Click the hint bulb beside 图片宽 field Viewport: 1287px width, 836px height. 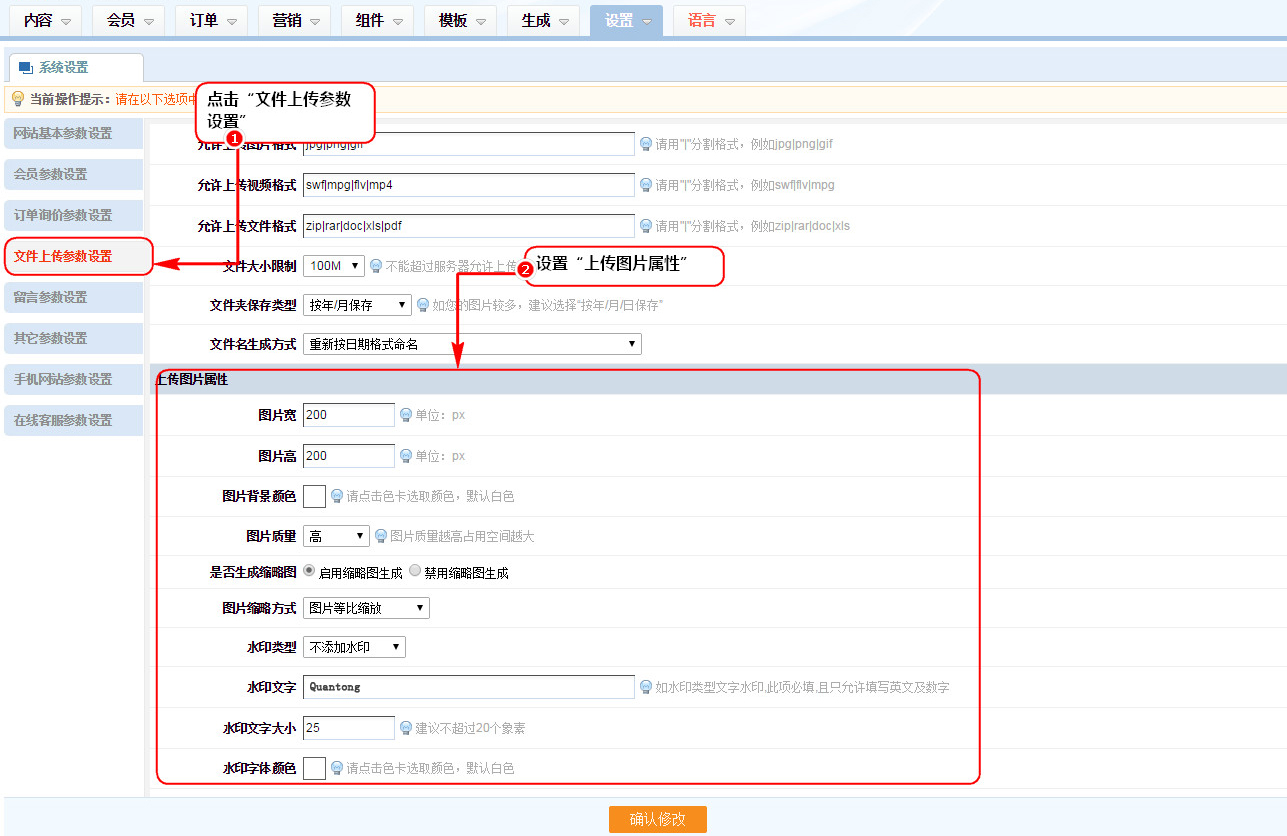tap(406, 415)
